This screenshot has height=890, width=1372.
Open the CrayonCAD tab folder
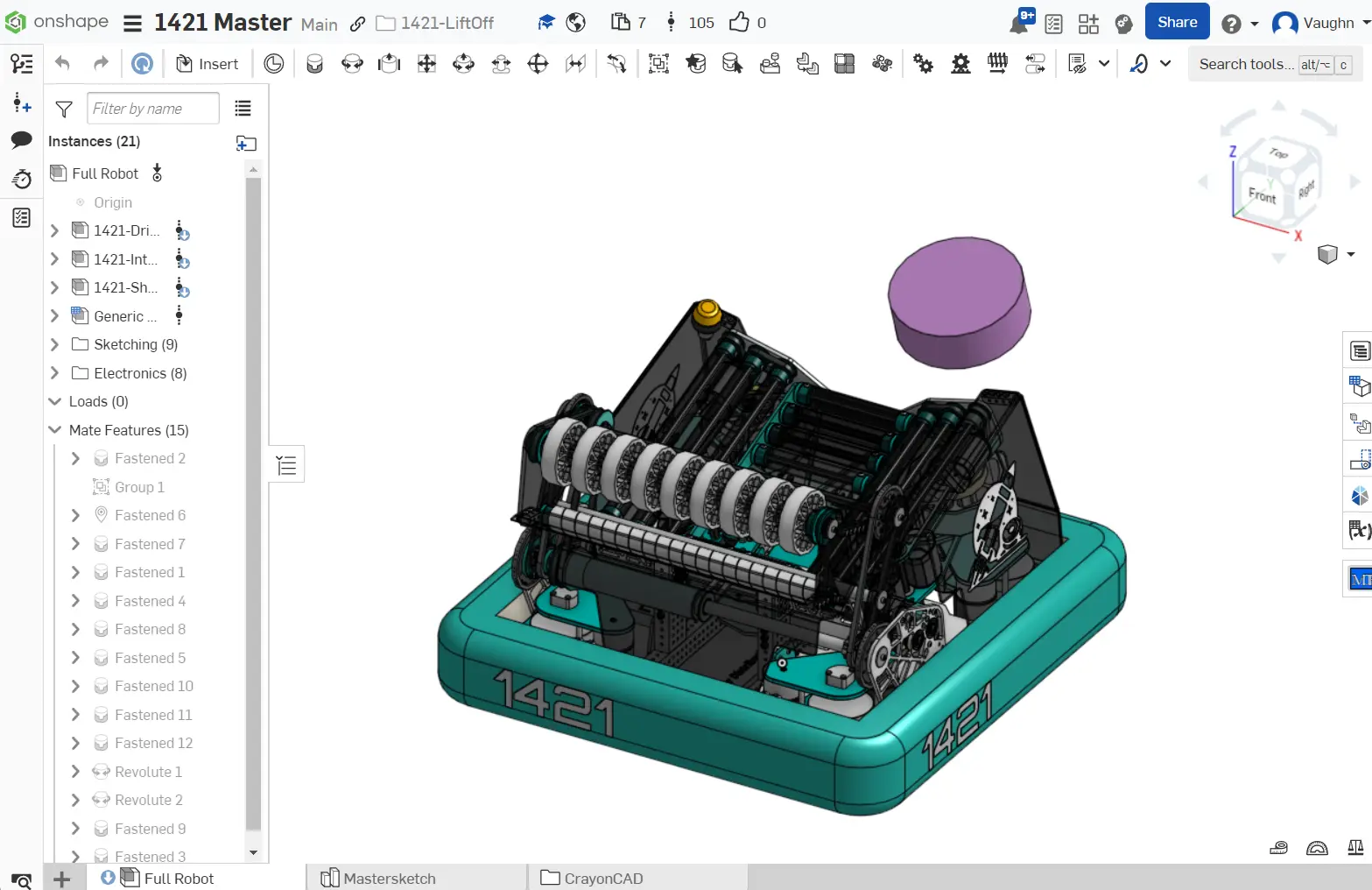click(x=602, y=878)
